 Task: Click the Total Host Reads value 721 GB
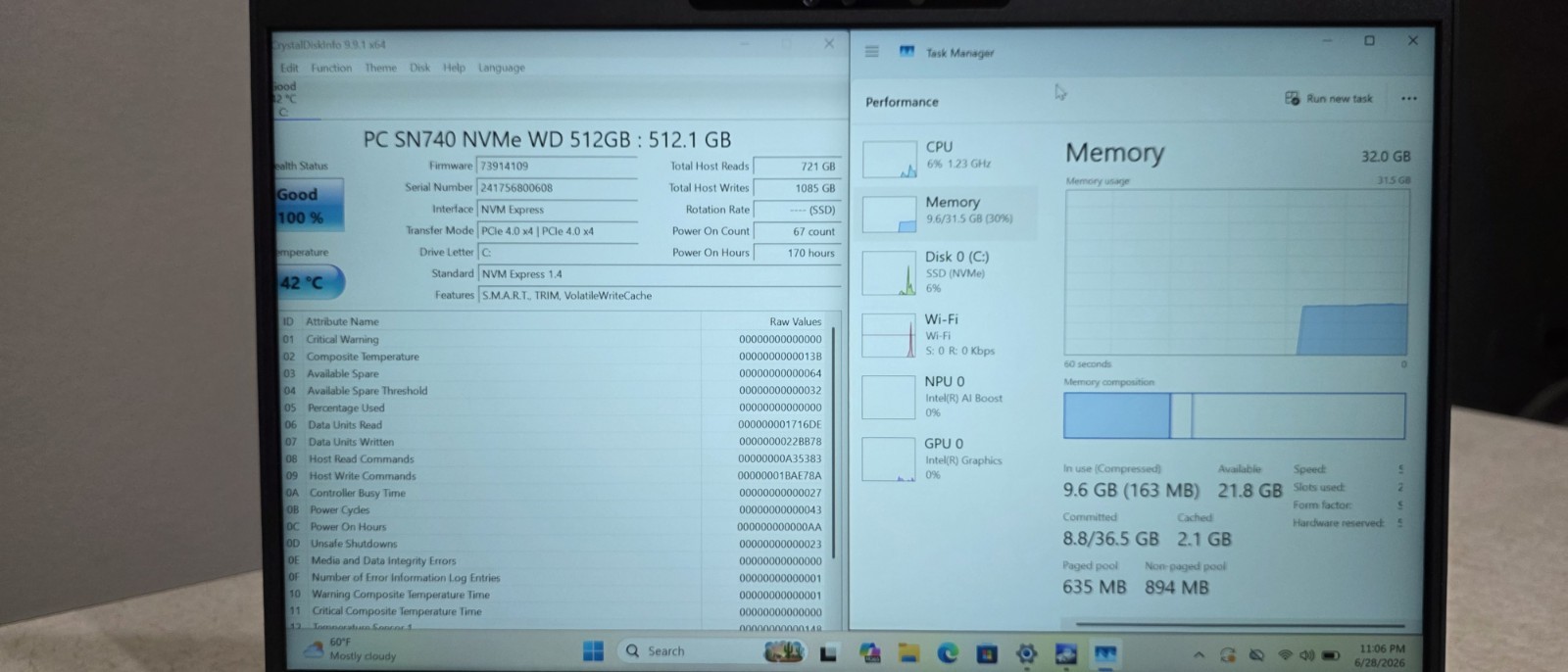point(796,167)
